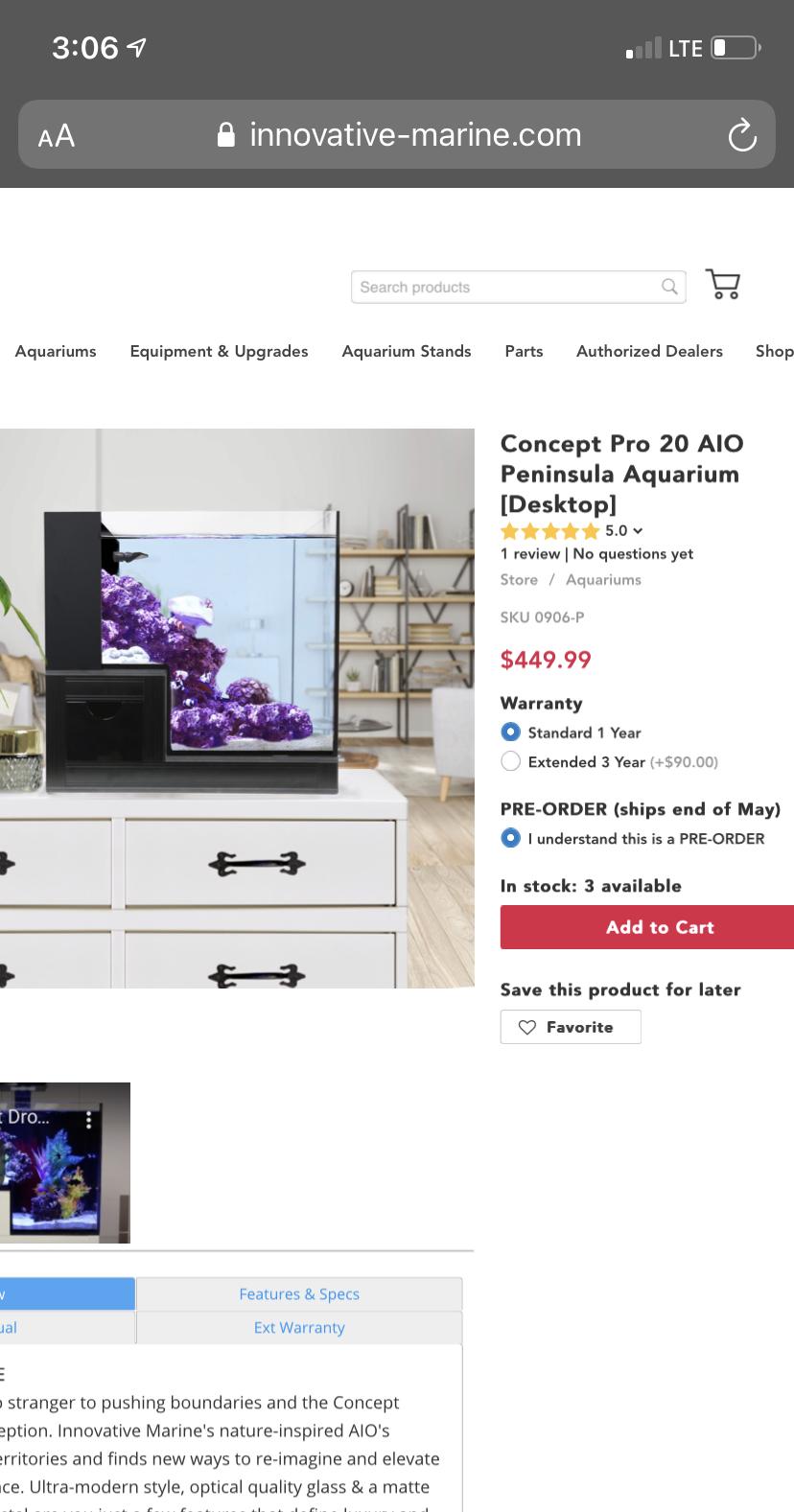Viewport: 794px width, 1512px height.
Task: Toggle I understand this is a PRE-ORDER
Action: point(511,838)
